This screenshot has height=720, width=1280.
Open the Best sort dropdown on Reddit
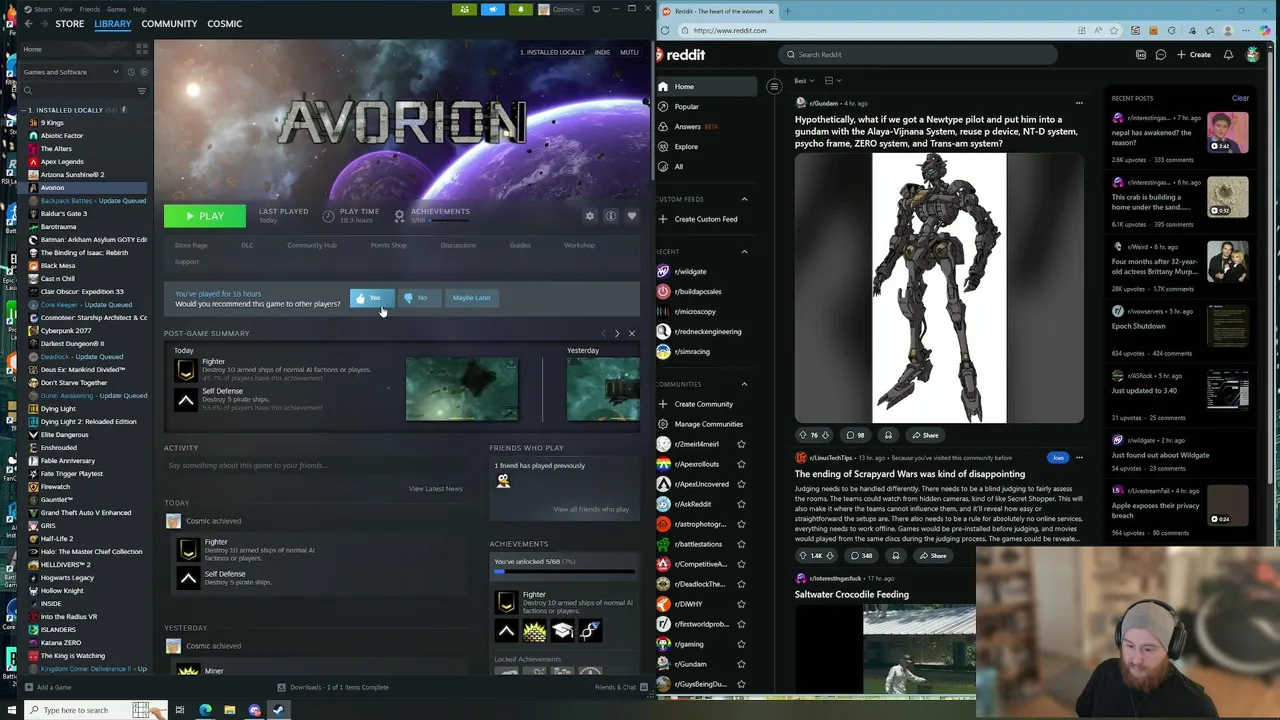pyautogui.click(x=804, y=80)
